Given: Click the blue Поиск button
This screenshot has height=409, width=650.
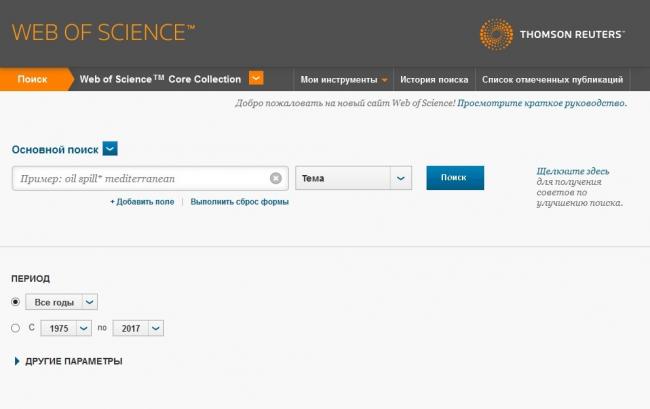Looking at the screenshot, I should [x=455, y=178].
